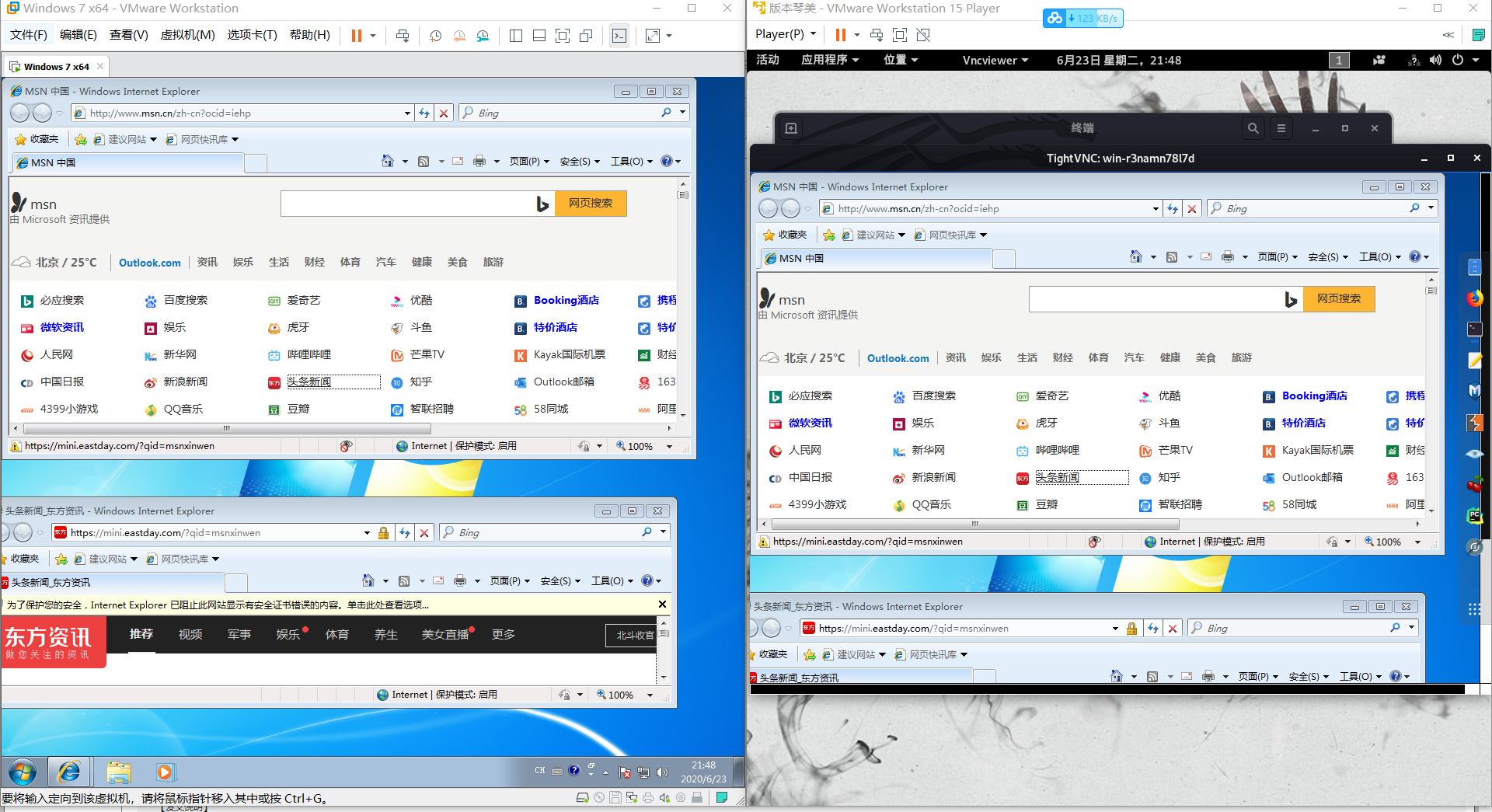Refresh the MSN page in Workstation's browser
The width and height of the screenshot is (1492, 812).
point(424,113)
